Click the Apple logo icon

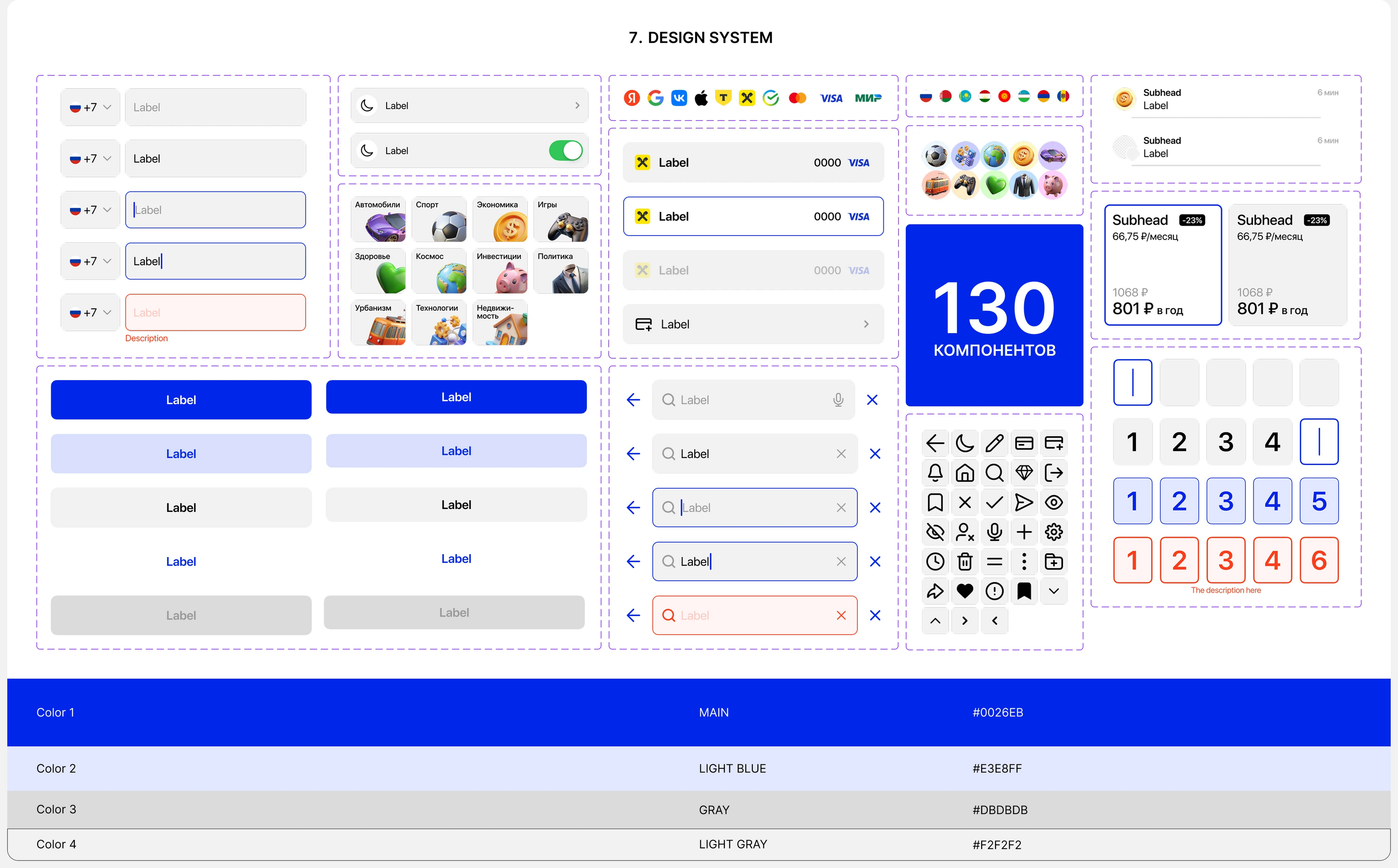[701, 97]
